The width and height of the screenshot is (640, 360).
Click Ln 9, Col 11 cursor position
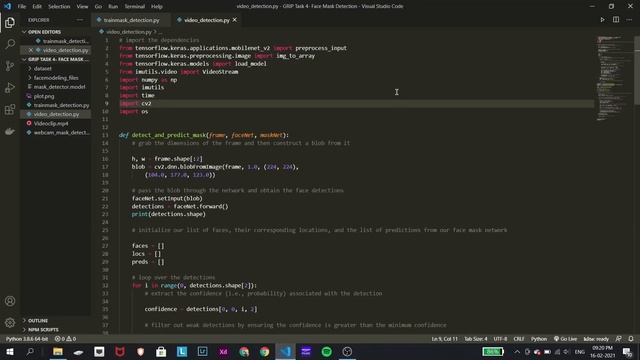click(x=444, y=339)
